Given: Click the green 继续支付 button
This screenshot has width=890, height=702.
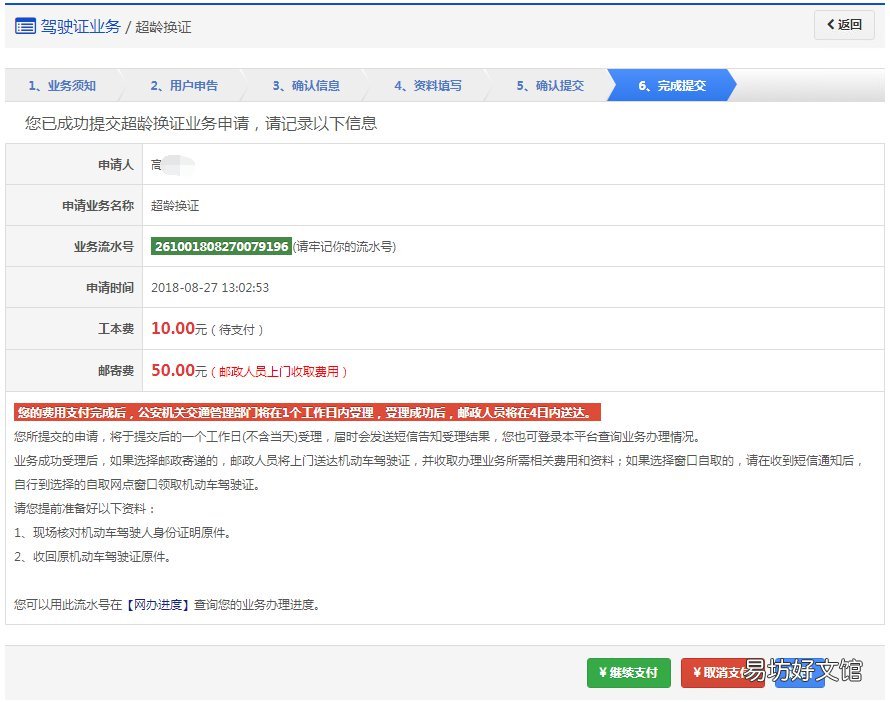Looking at the screenshot, I should point(628,672).
